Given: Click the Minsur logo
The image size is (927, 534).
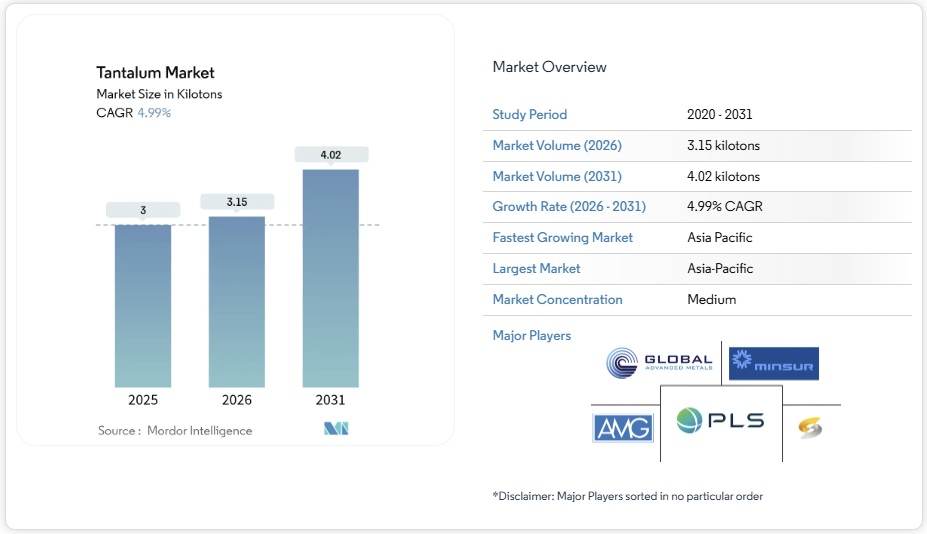Looking at the screenshot, I should click(773, 364).
